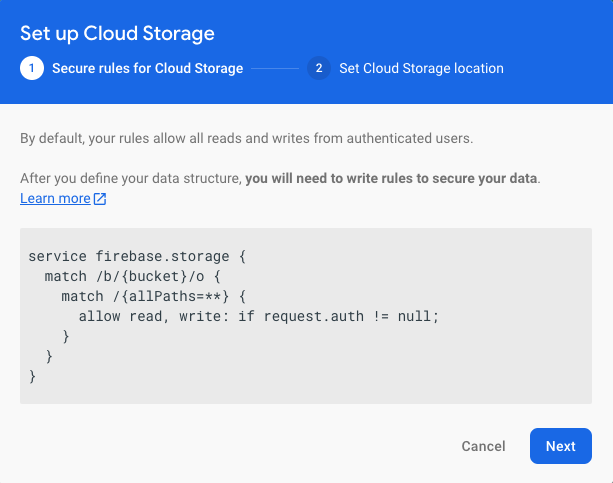Screen dimensions: 613x483
Task: Click the allow read, write rule line
Action: point(258,317)
